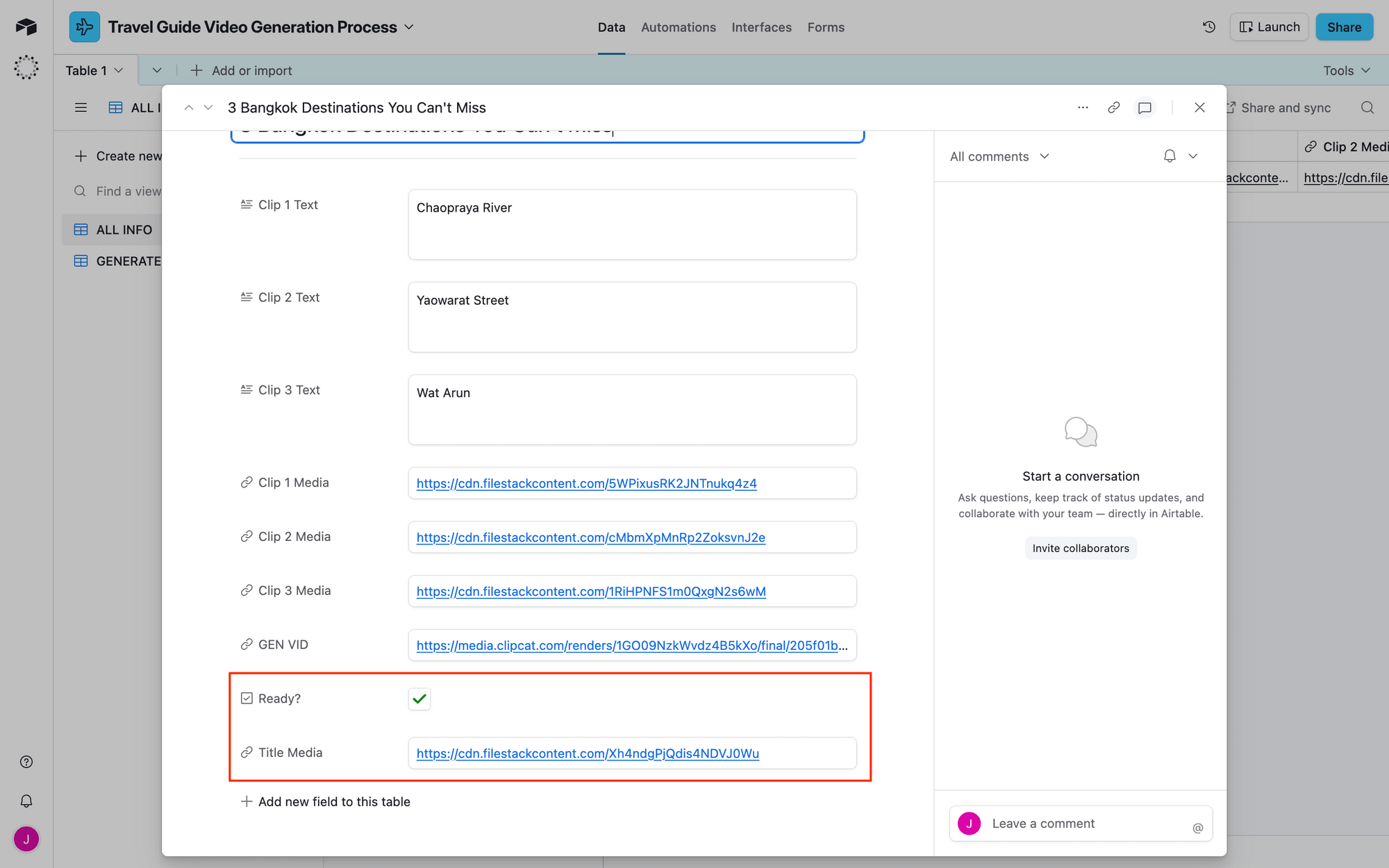Toggle the comments panel icon

pyautogui.click(x=1145, y=108)
